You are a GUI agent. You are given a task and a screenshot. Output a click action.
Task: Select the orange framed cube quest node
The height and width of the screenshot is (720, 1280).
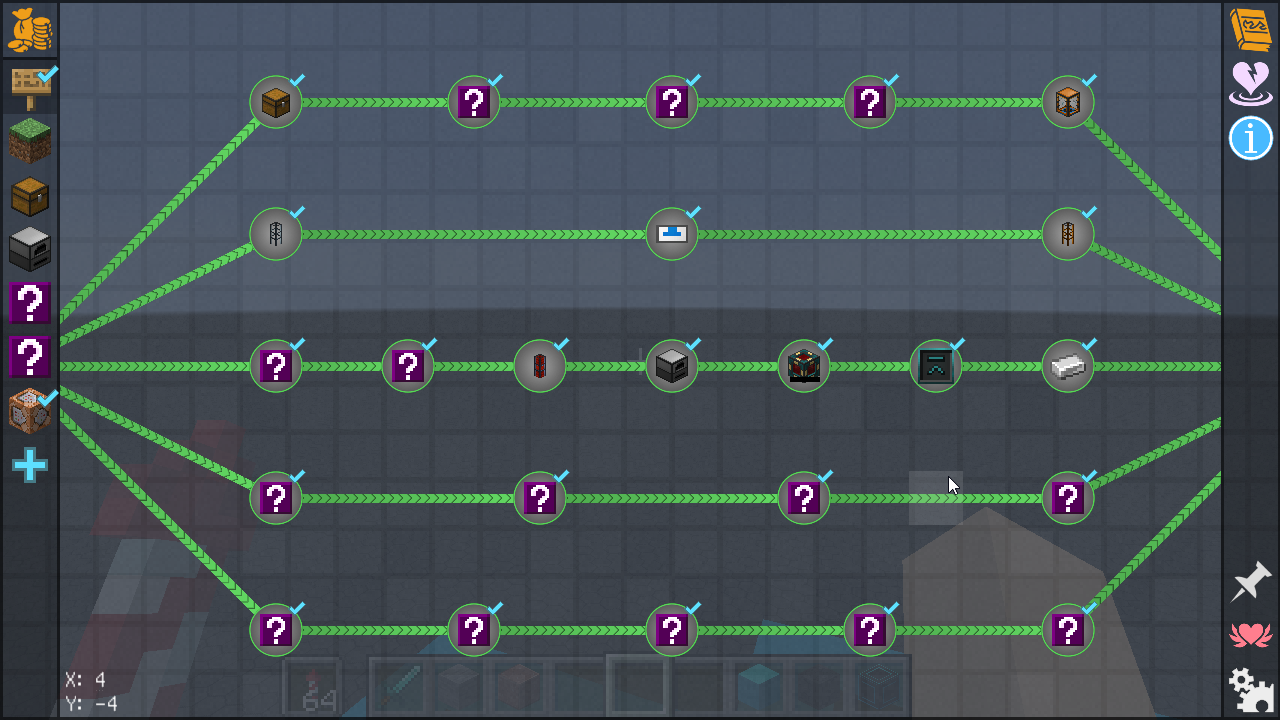pos(1068,102)
